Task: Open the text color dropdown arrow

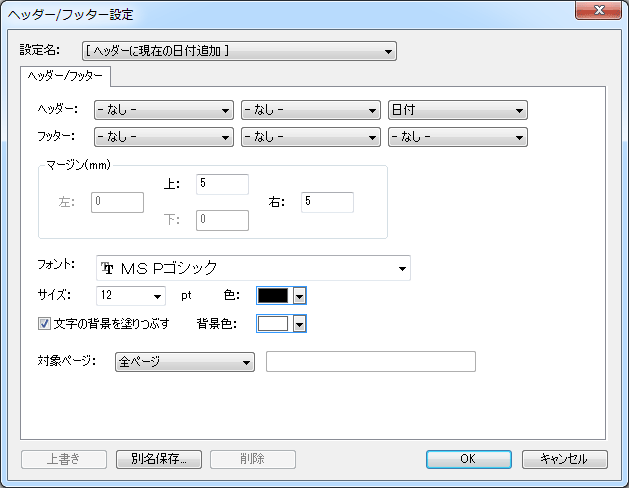Action: [x=298, y=295]
